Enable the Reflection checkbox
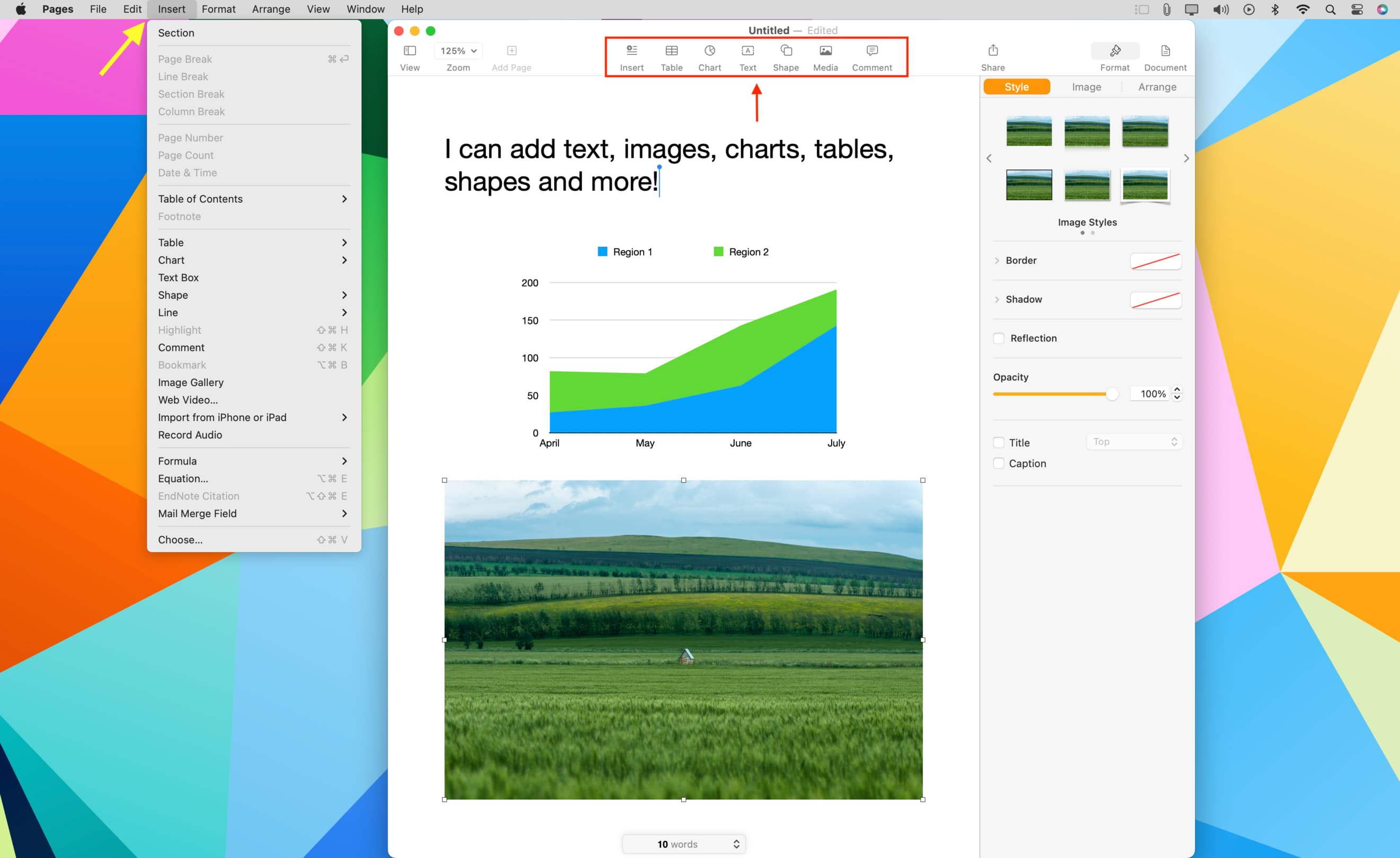 click(998, 338)
